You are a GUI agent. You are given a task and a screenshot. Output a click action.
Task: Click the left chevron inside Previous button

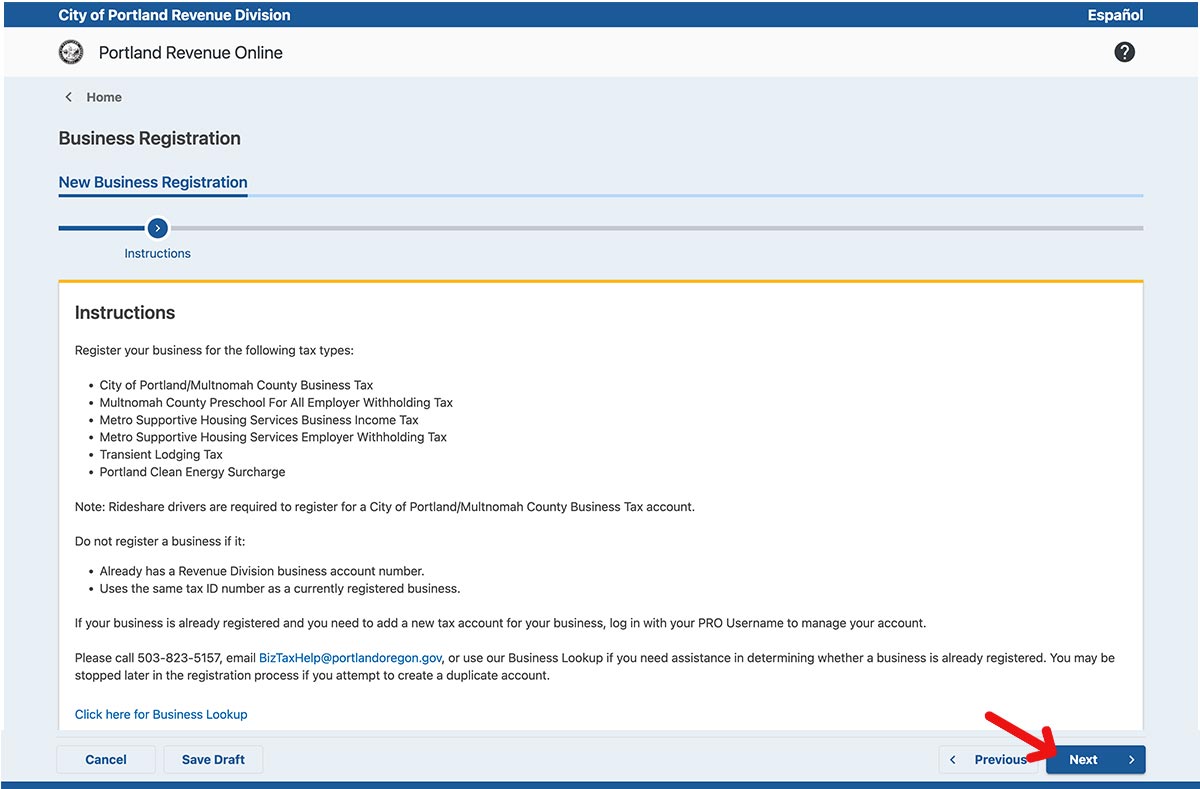(953, 760)
